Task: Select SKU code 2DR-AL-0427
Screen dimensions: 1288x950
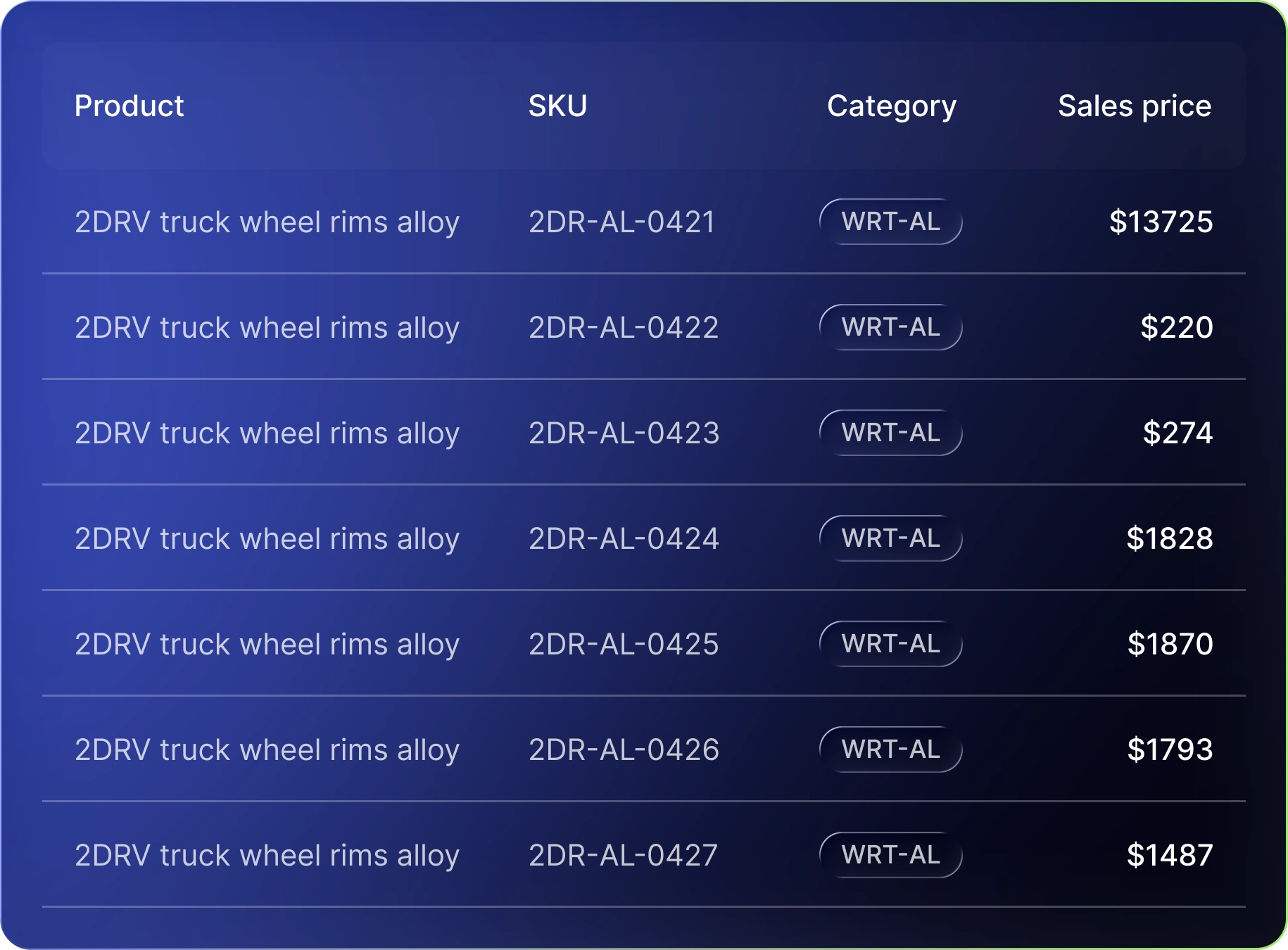Action: tap(623, 856)
